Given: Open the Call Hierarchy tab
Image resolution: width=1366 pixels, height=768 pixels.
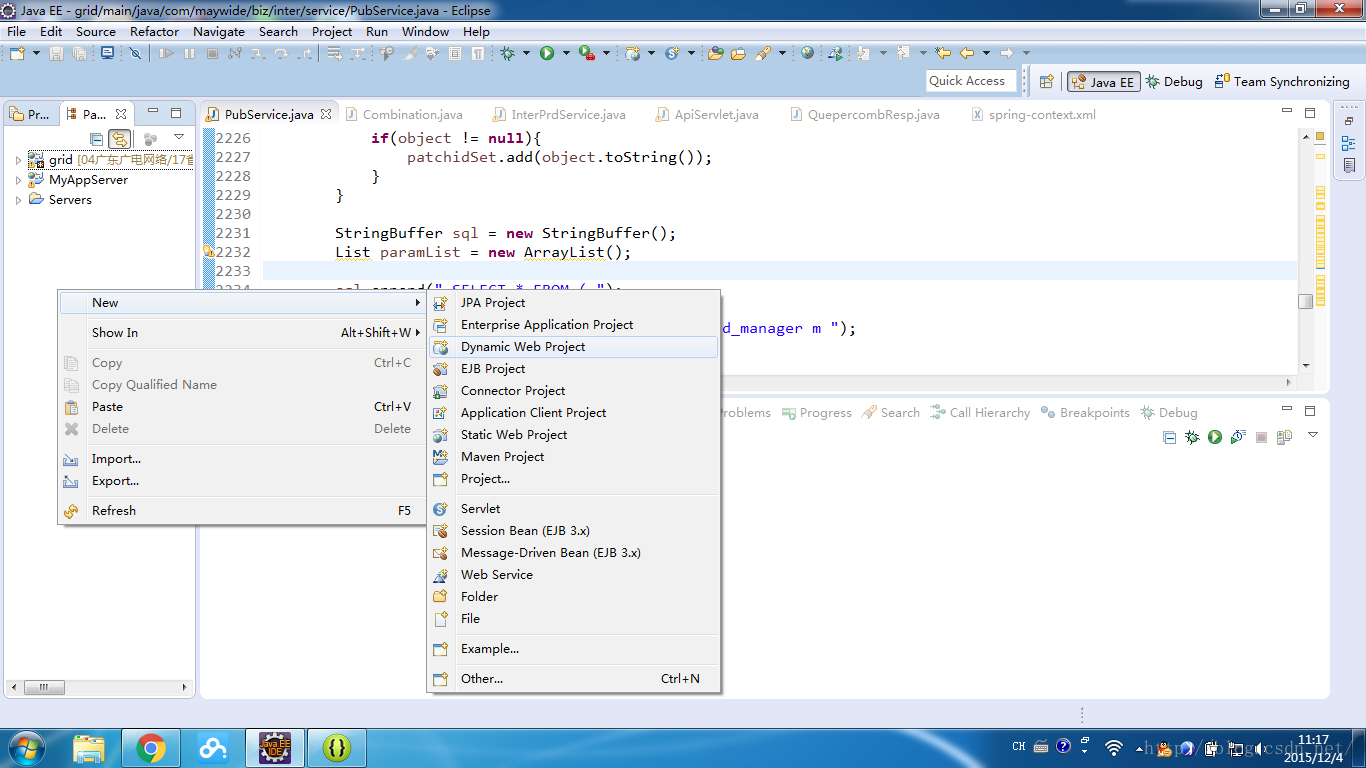Looking at the screenshot, I should tap(980, 413).
